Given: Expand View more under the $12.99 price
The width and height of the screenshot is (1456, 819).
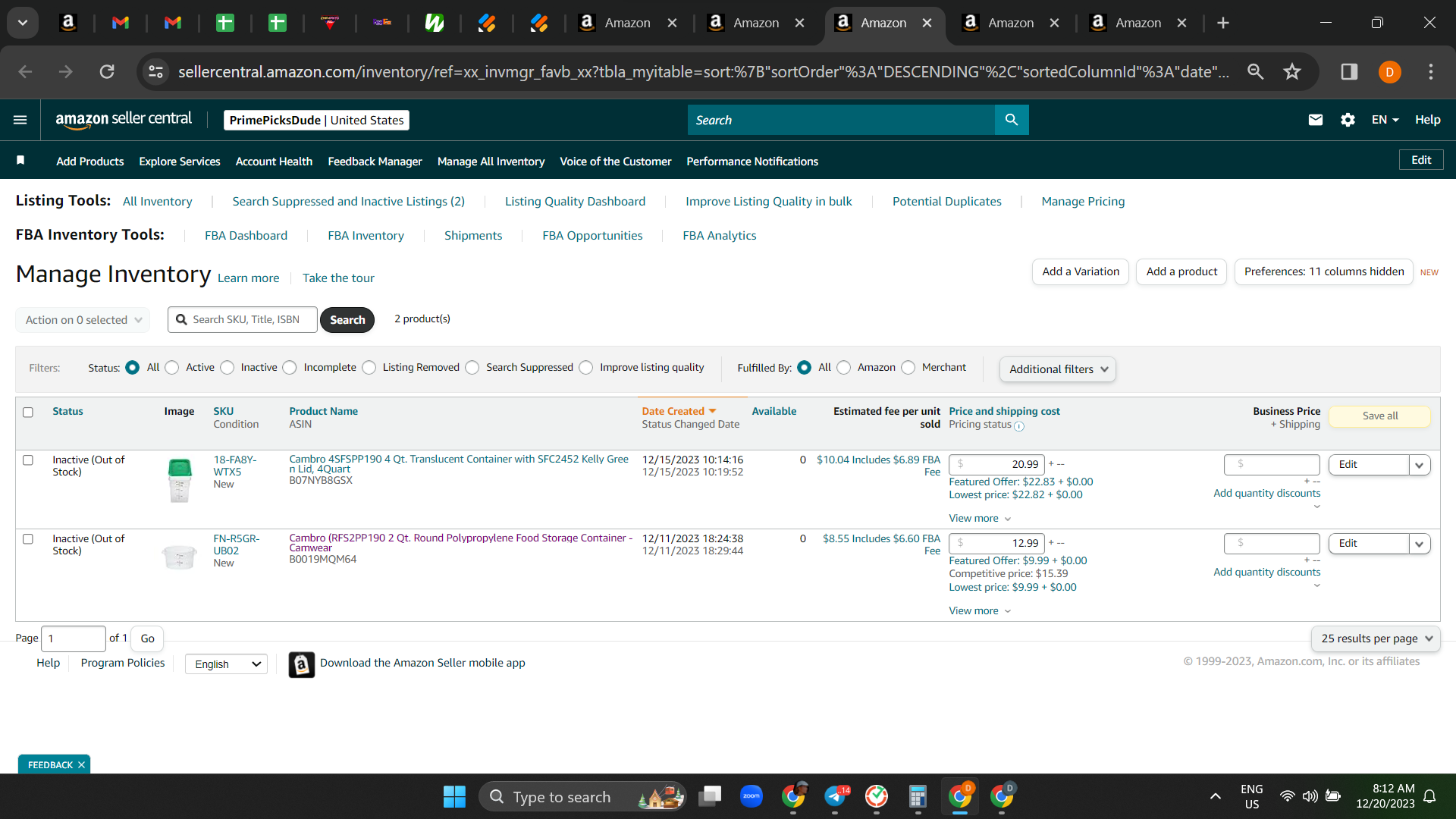Looking at the screenshot, I should pos(980,611).
